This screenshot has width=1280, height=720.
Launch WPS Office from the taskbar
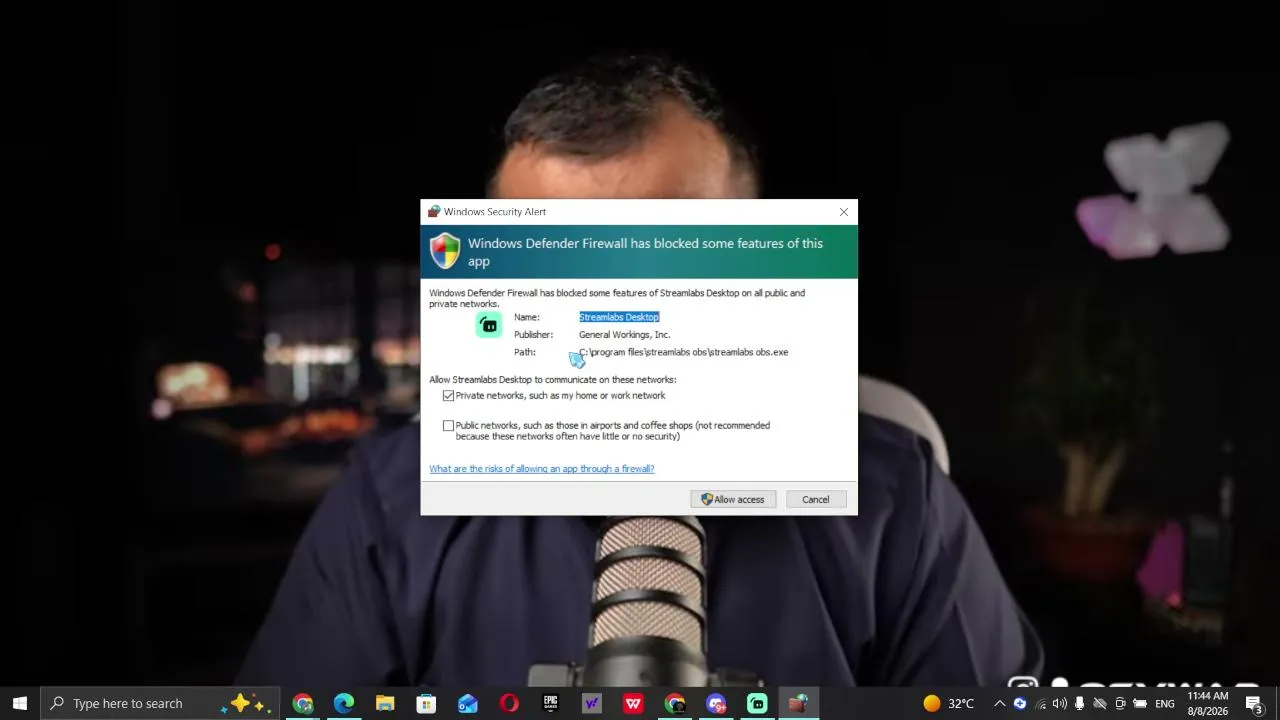633,703
